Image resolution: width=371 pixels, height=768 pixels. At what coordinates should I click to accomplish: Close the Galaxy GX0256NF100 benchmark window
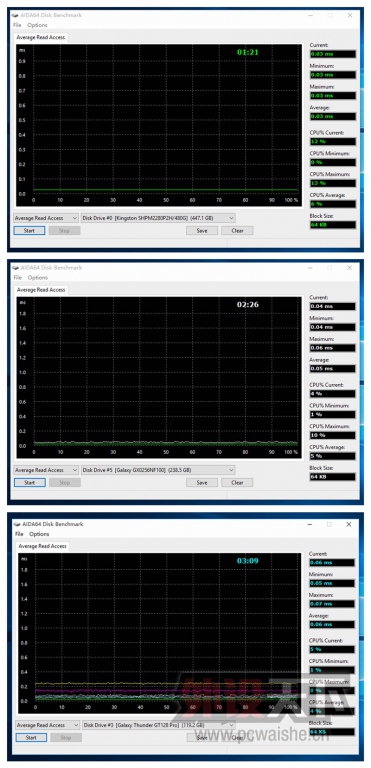350,268
